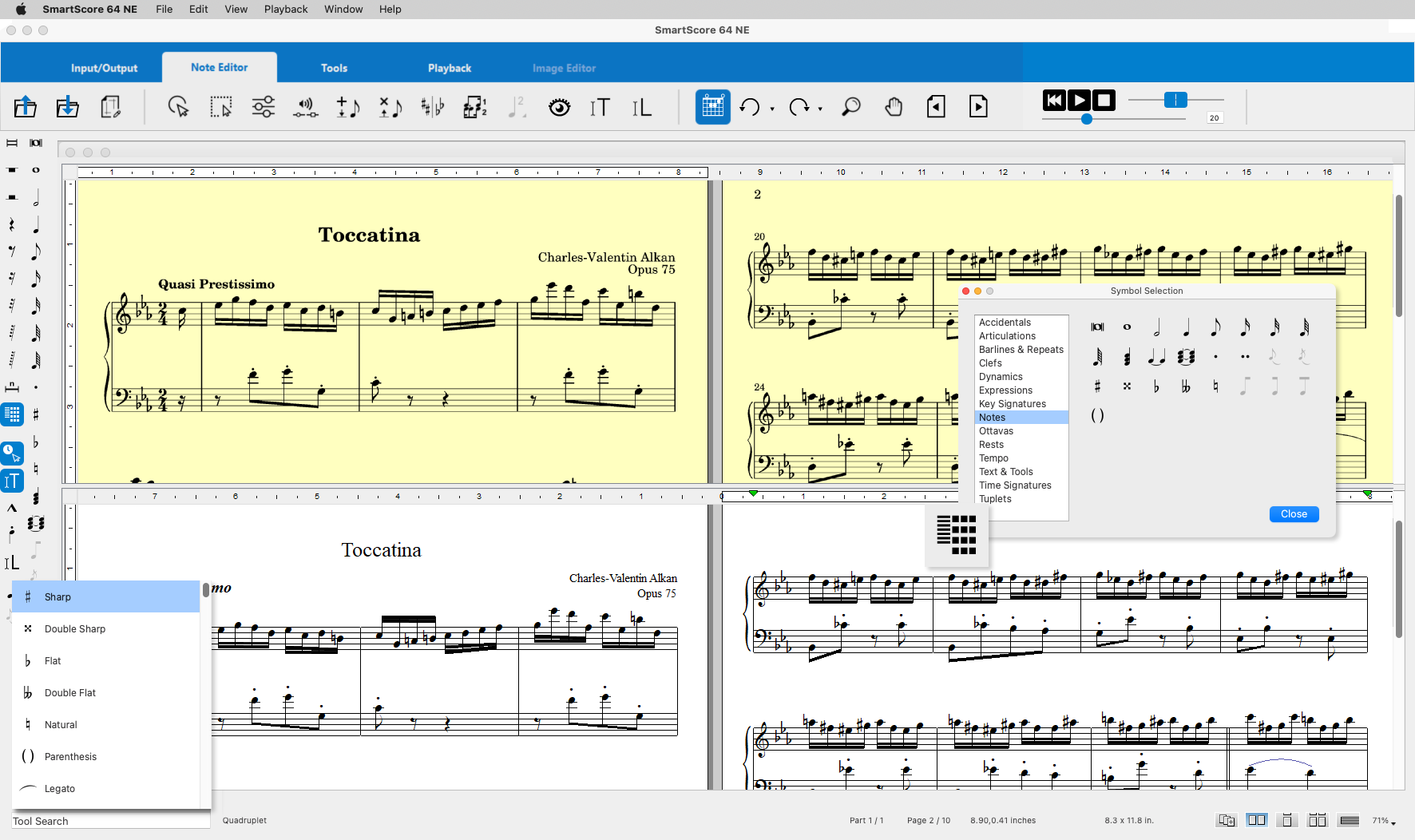Switch to the Tools tab

click(334, 68)
